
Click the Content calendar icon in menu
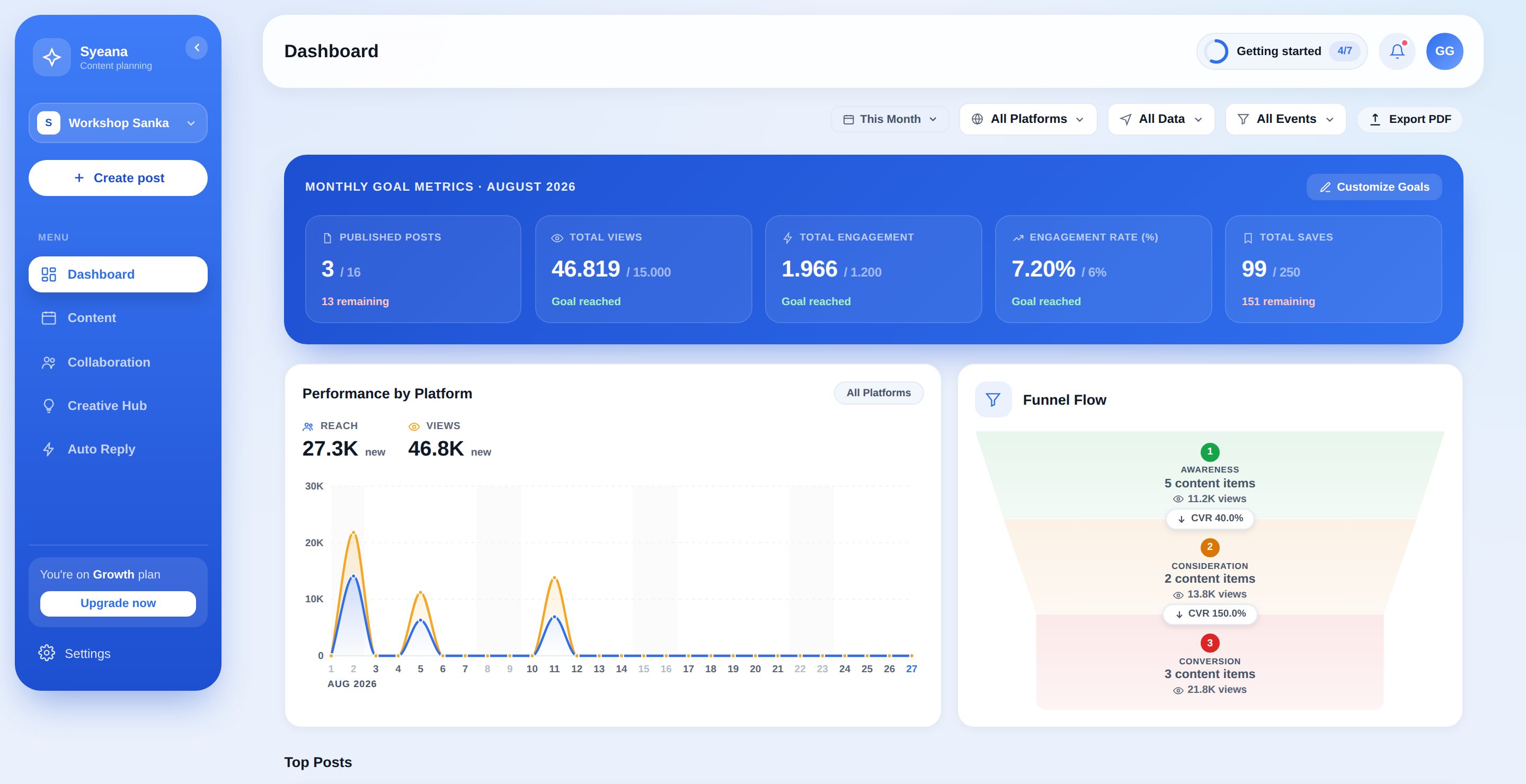tap(49, 318)
